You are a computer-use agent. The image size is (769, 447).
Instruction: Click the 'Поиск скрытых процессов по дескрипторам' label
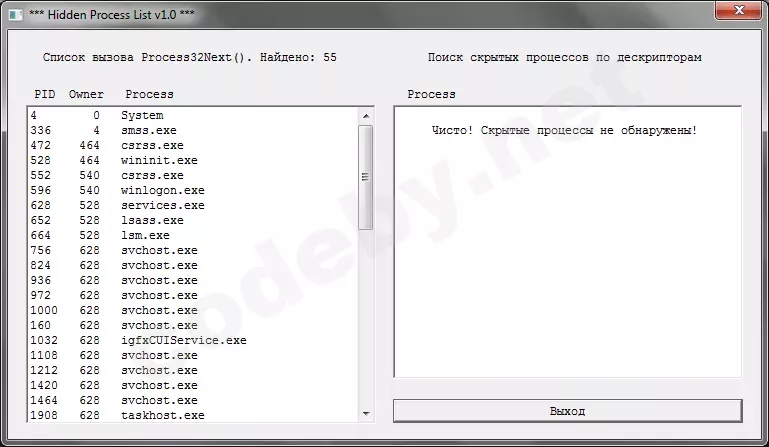(564, 57)
